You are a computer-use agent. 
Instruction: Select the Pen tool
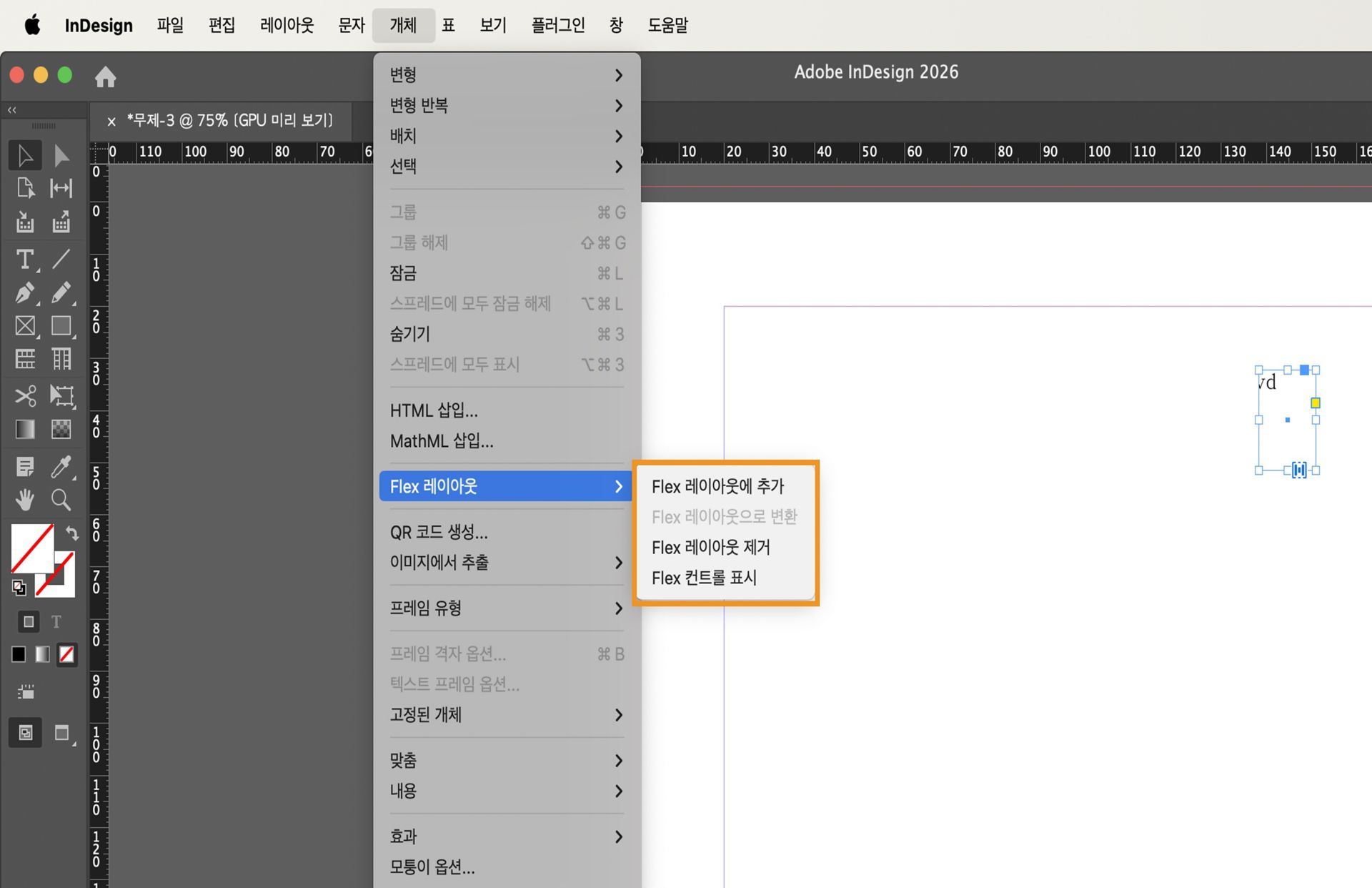pyautogui.click(x=24, y=292)
